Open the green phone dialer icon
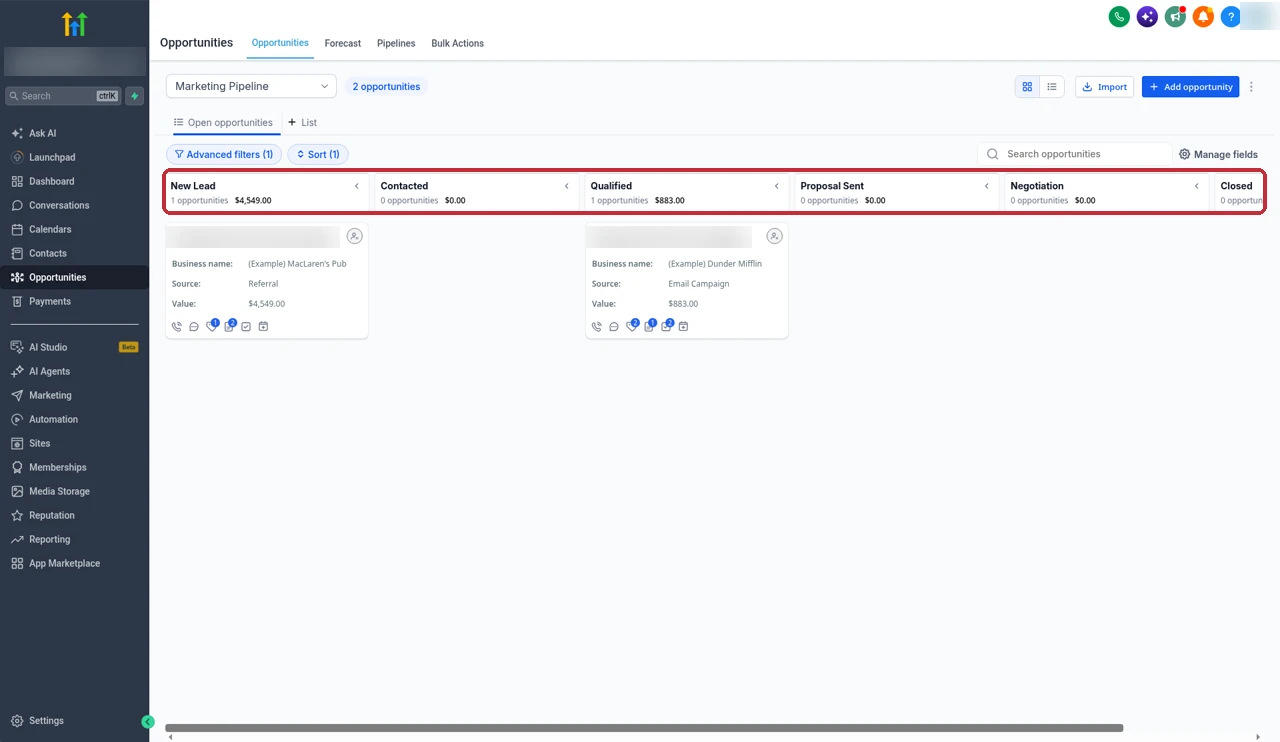 pyautogui.click(x=1119, y=17)
